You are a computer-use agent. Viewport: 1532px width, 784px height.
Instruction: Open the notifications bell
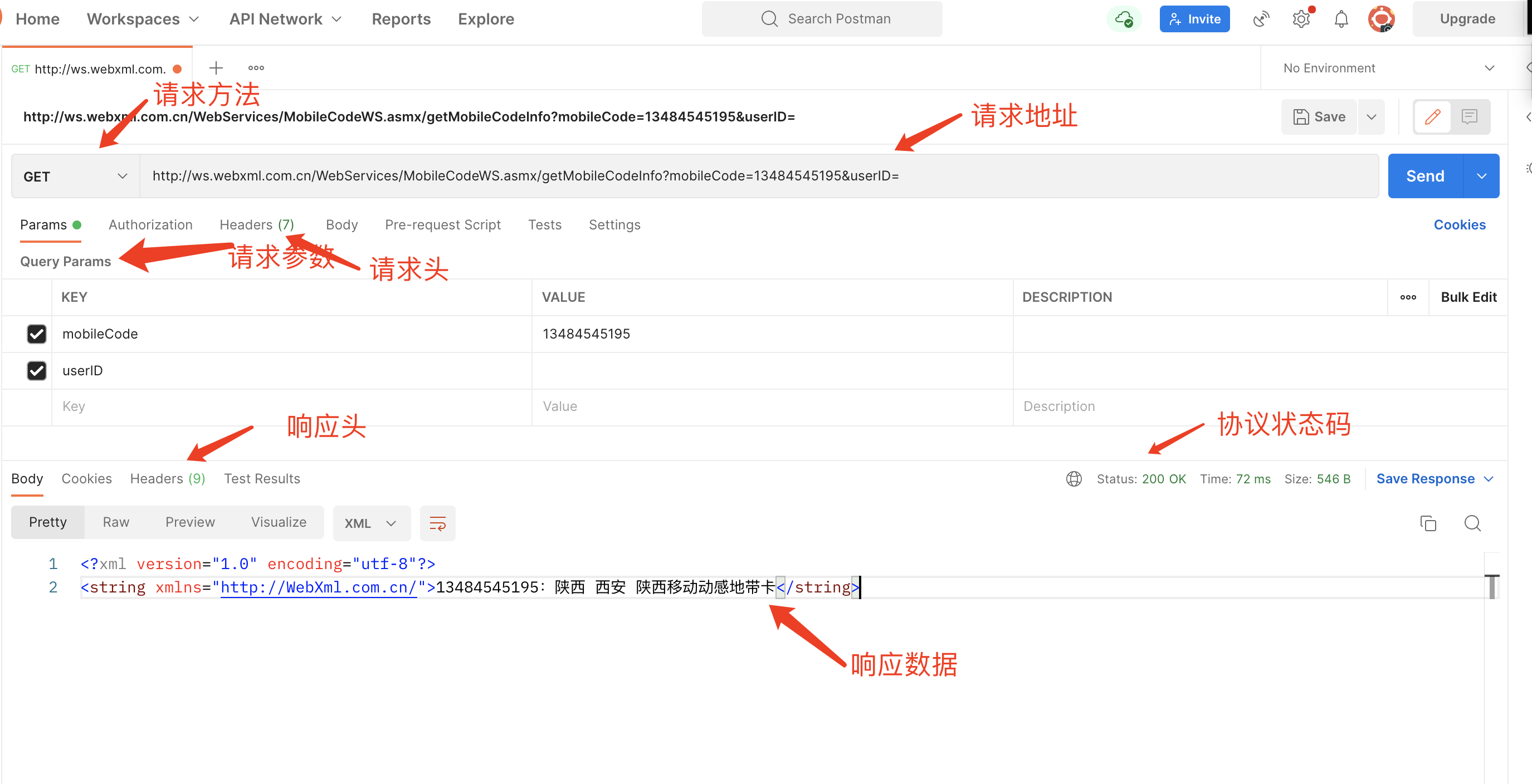(1340, 19)
